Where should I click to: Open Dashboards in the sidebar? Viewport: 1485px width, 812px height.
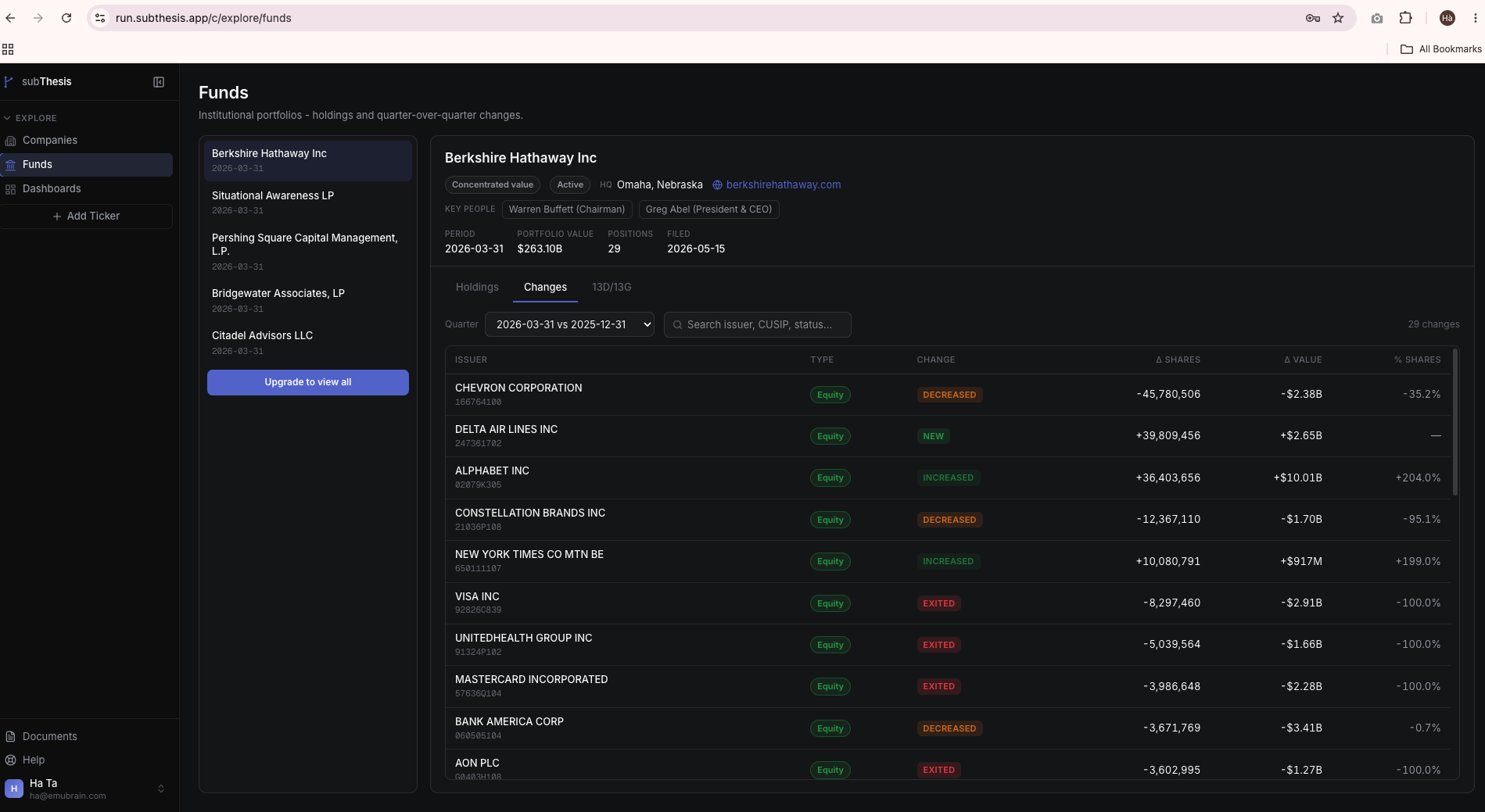(x=86, y=189)
